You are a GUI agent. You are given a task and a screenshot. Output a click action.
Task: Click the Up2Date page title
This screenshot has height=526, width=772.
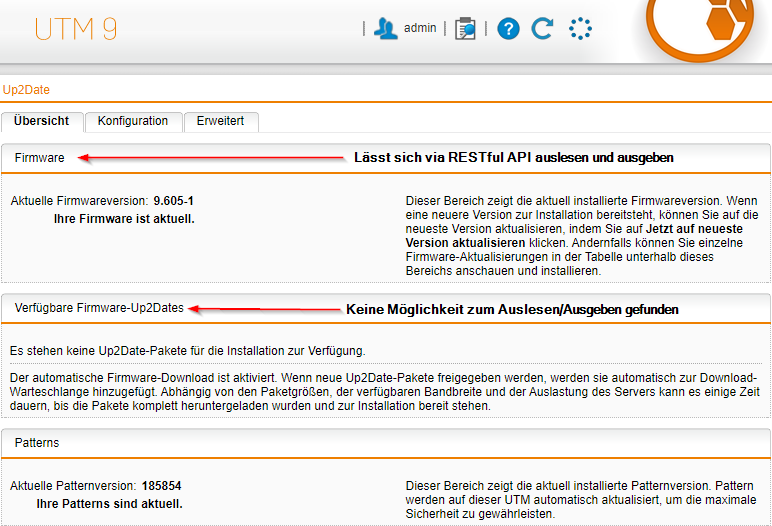click(26, 90)
